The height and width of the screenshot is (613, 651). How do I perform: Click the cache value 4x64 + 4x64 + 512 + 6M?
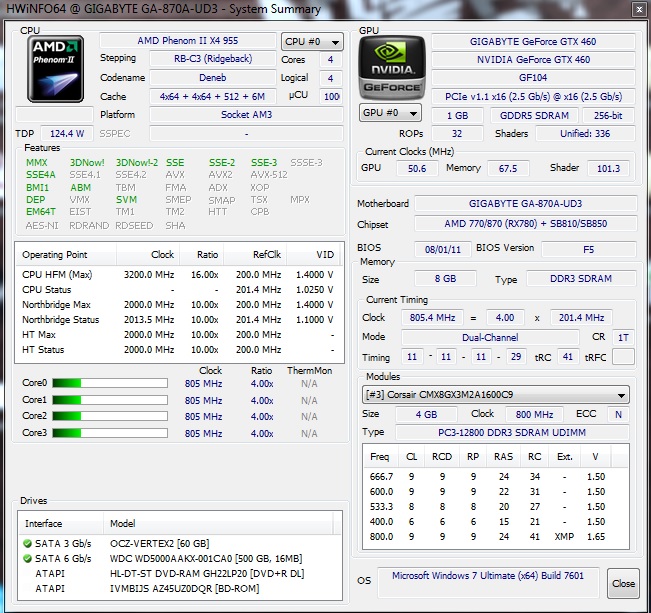(213, 97)
